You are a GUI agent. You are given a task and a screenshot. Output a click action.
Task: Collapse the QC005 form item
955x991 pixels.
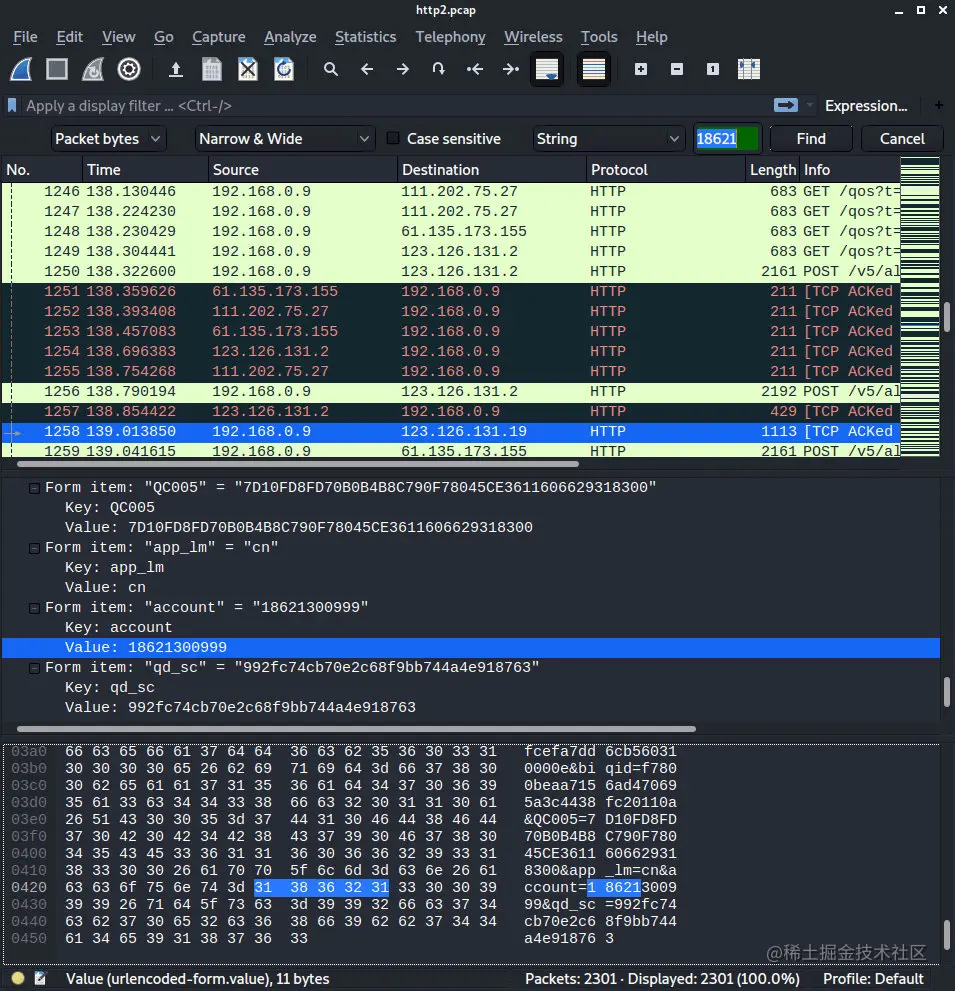(35, 488)
